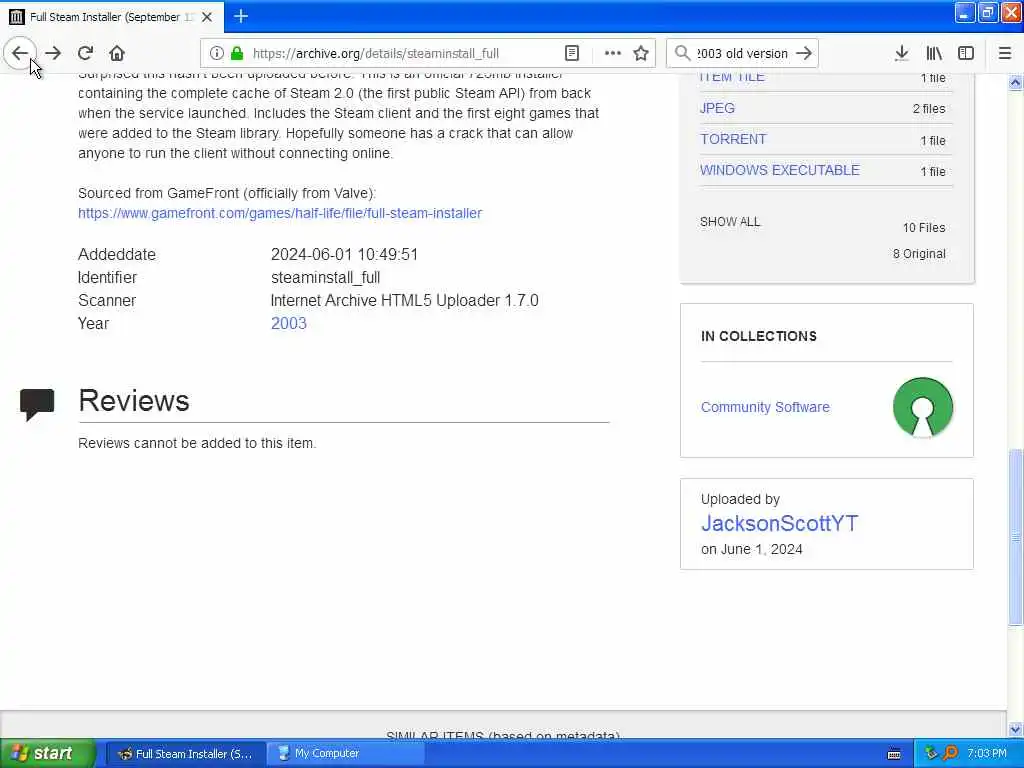Viewport: 1024px width, 768px height.
Task: Click '10 Files' count text
Action: tap(923, 227)
